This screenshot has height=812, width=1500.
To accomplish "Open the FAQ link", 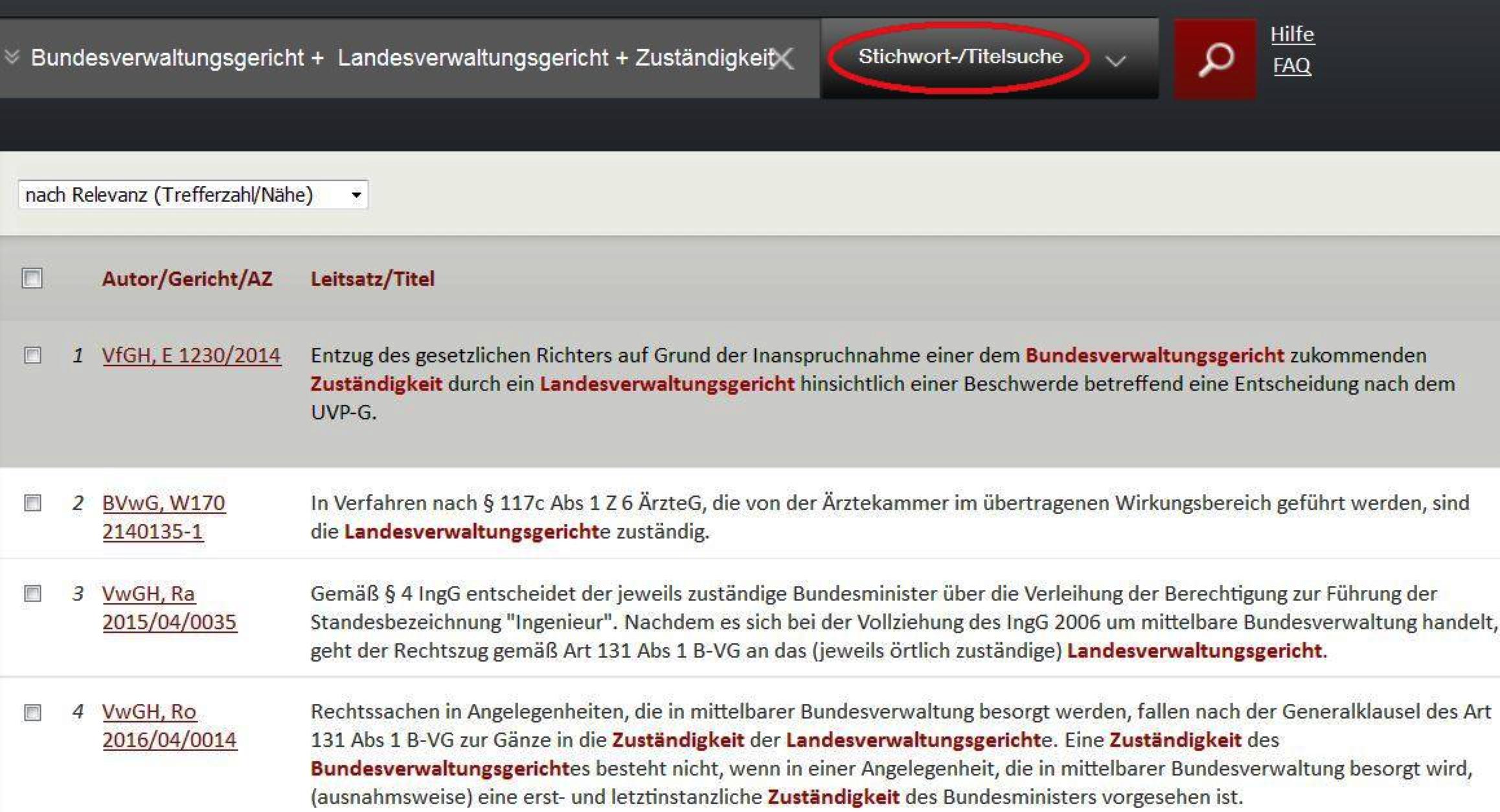I will coord(1292,65).
